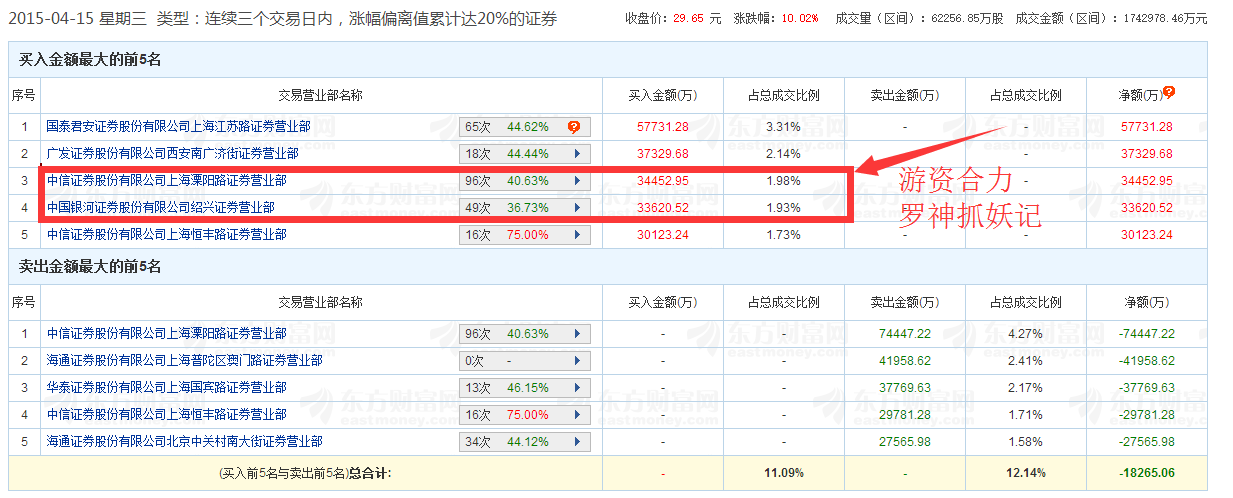The image size is (1233, 498).
Task: Select buy amount cell 33620.52 in 买入金额 column
Action: pyautogui.click(x=662, y=208)
